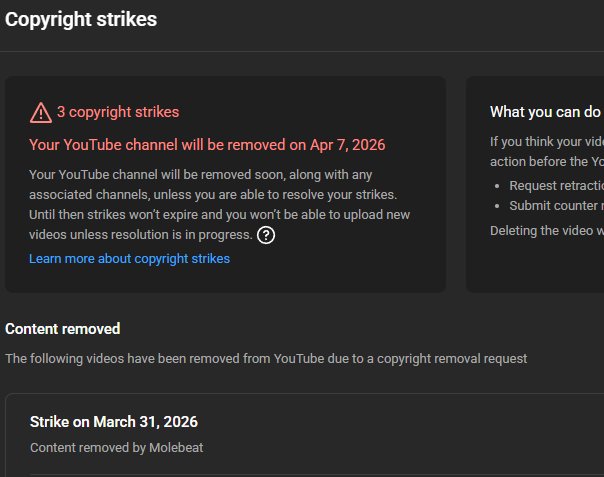Image resolution: width=604 pixels, height=477 pixels.
Task: Select the Strike on March 31, 2026 entry
Action: click(x=114, y=422)
